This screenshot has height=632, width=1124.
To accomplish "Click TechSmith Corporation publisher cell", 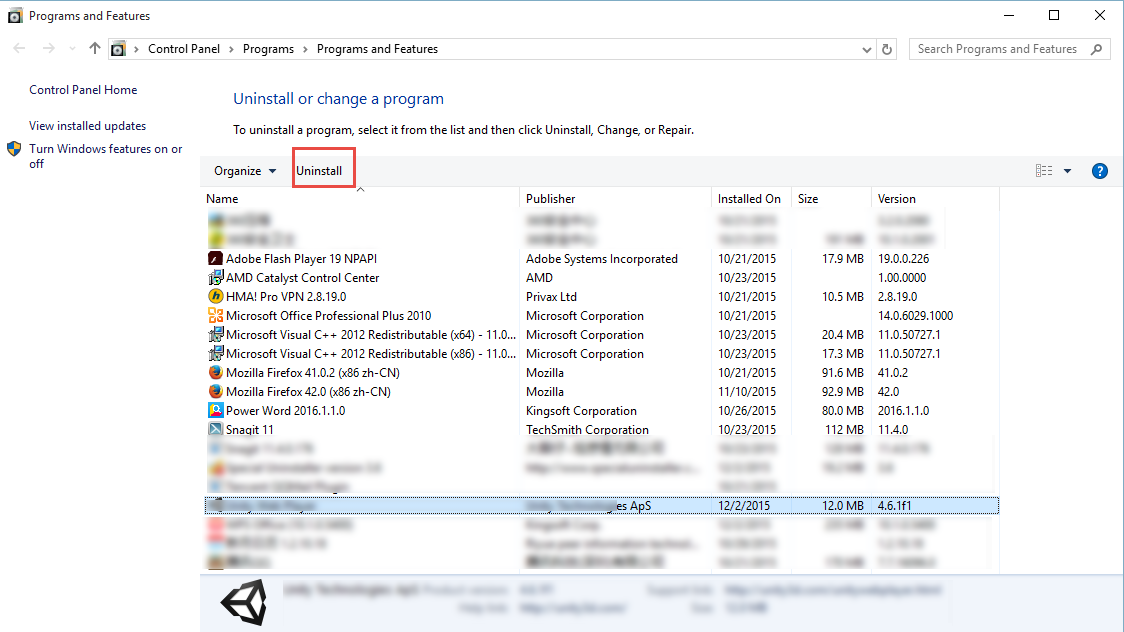I will [x=587, y=429].
